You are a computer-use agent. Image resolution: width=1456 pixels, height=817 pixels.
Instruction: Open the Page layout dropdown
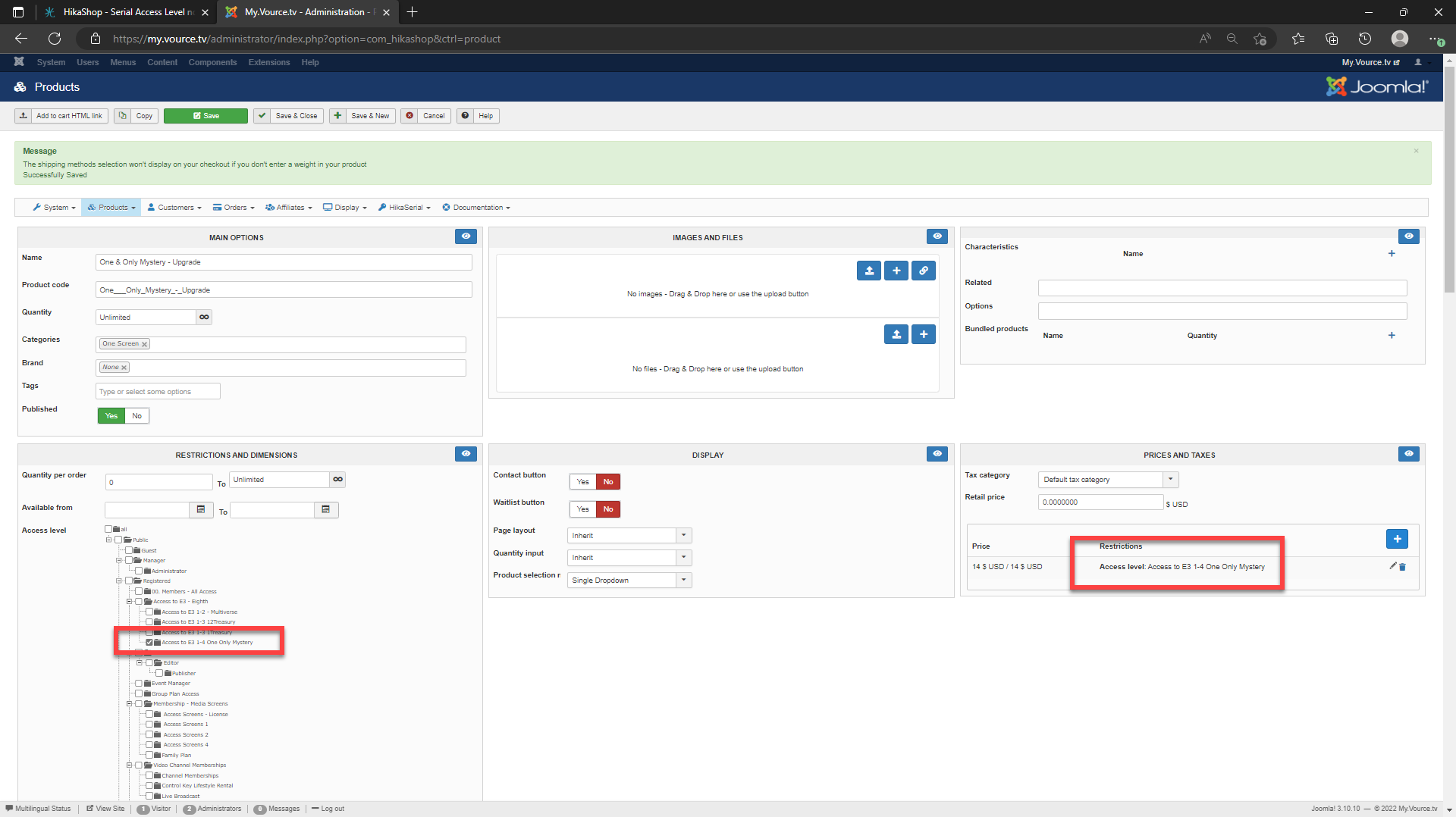point(629,536)
